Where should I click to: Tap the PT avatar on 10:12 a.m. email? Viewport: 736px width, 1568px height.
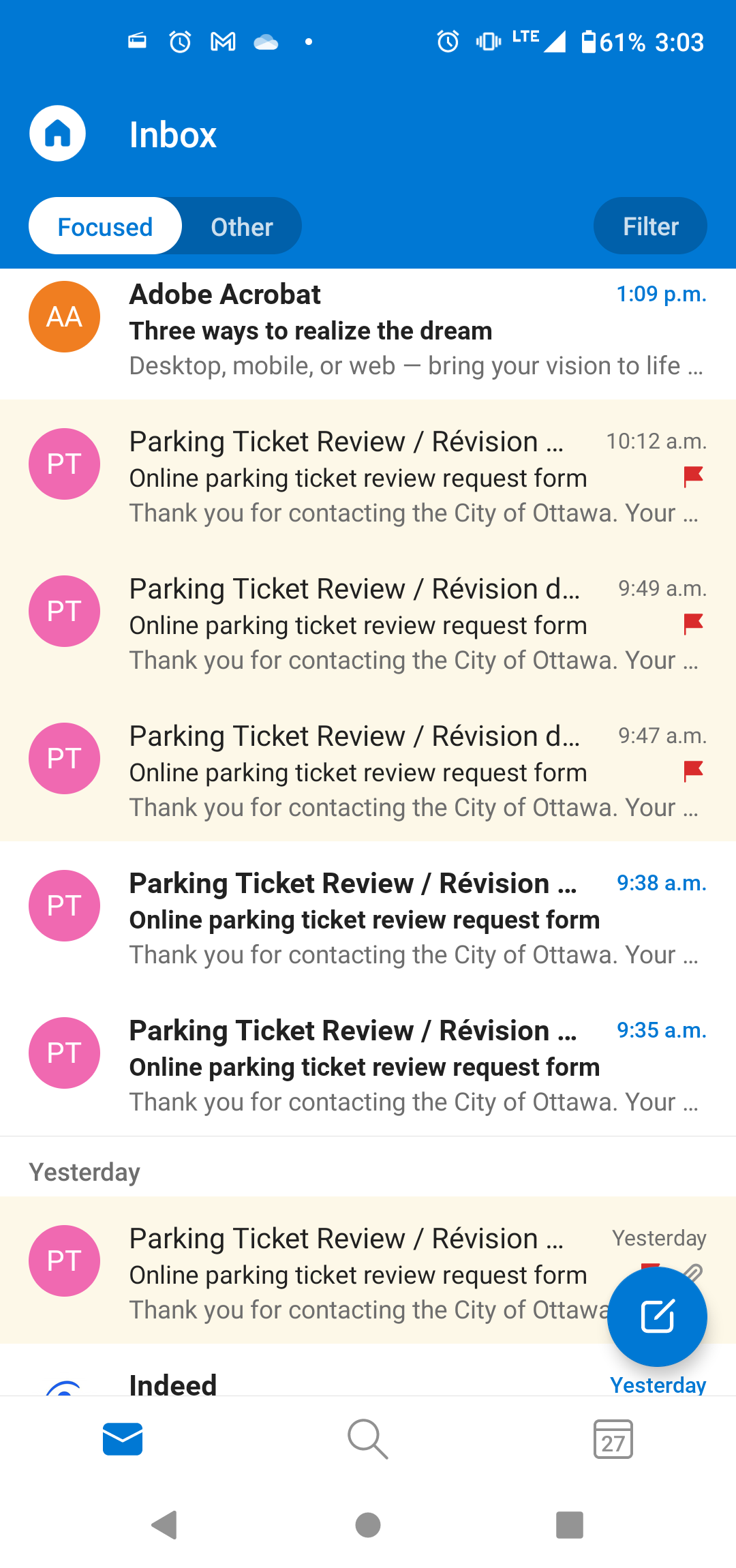coord(65,464)
